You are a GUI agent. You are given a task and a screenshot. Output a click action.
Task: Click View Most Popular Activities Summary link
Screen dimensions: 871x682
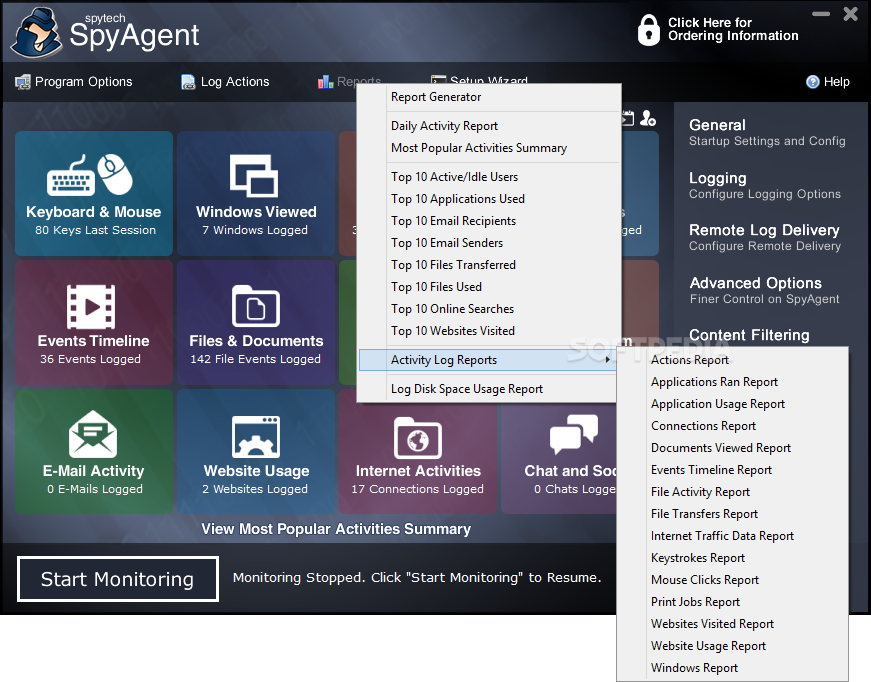click(336, 529)
